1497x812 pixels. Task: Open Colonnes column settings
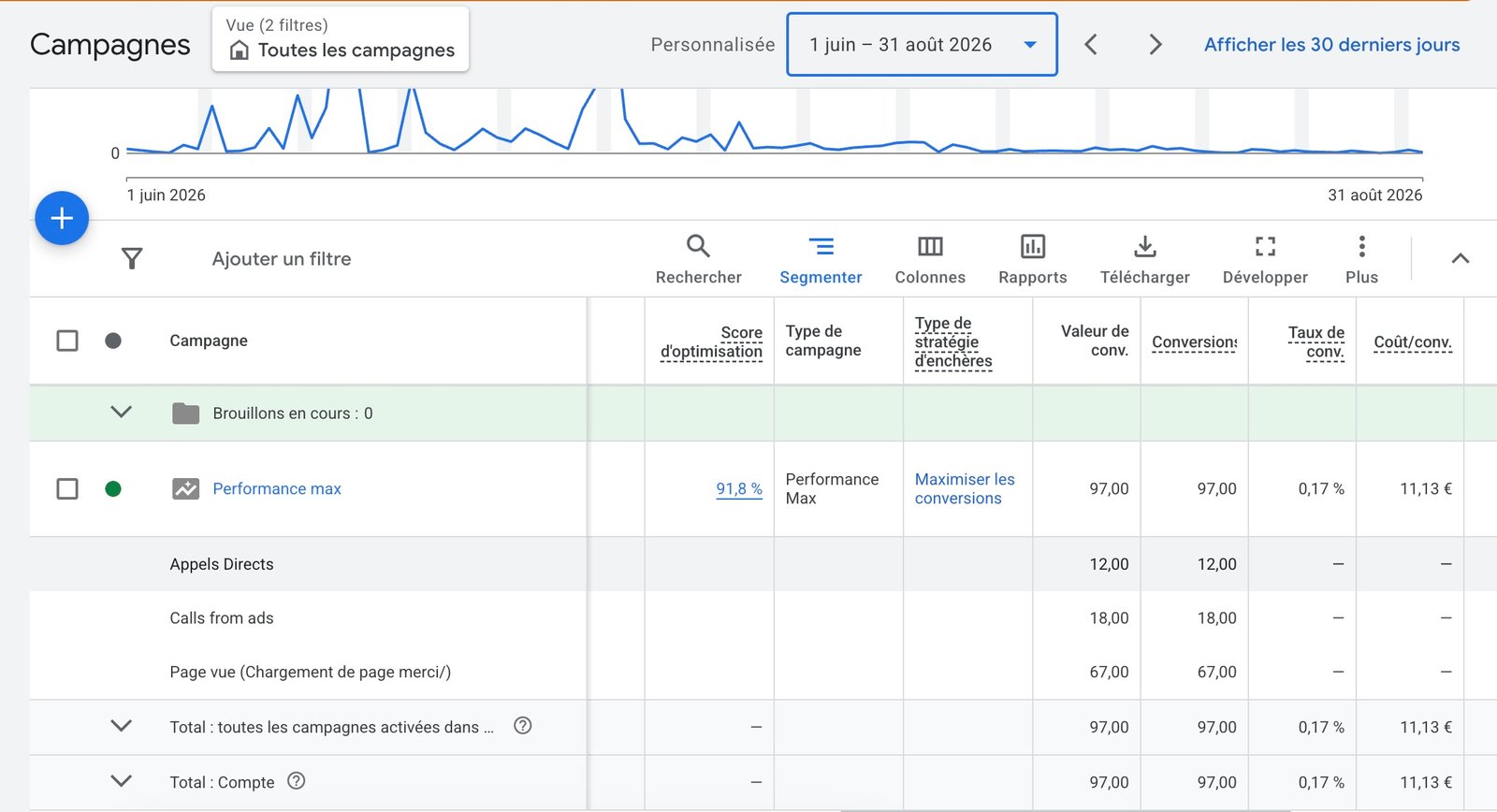coord(930,259)
